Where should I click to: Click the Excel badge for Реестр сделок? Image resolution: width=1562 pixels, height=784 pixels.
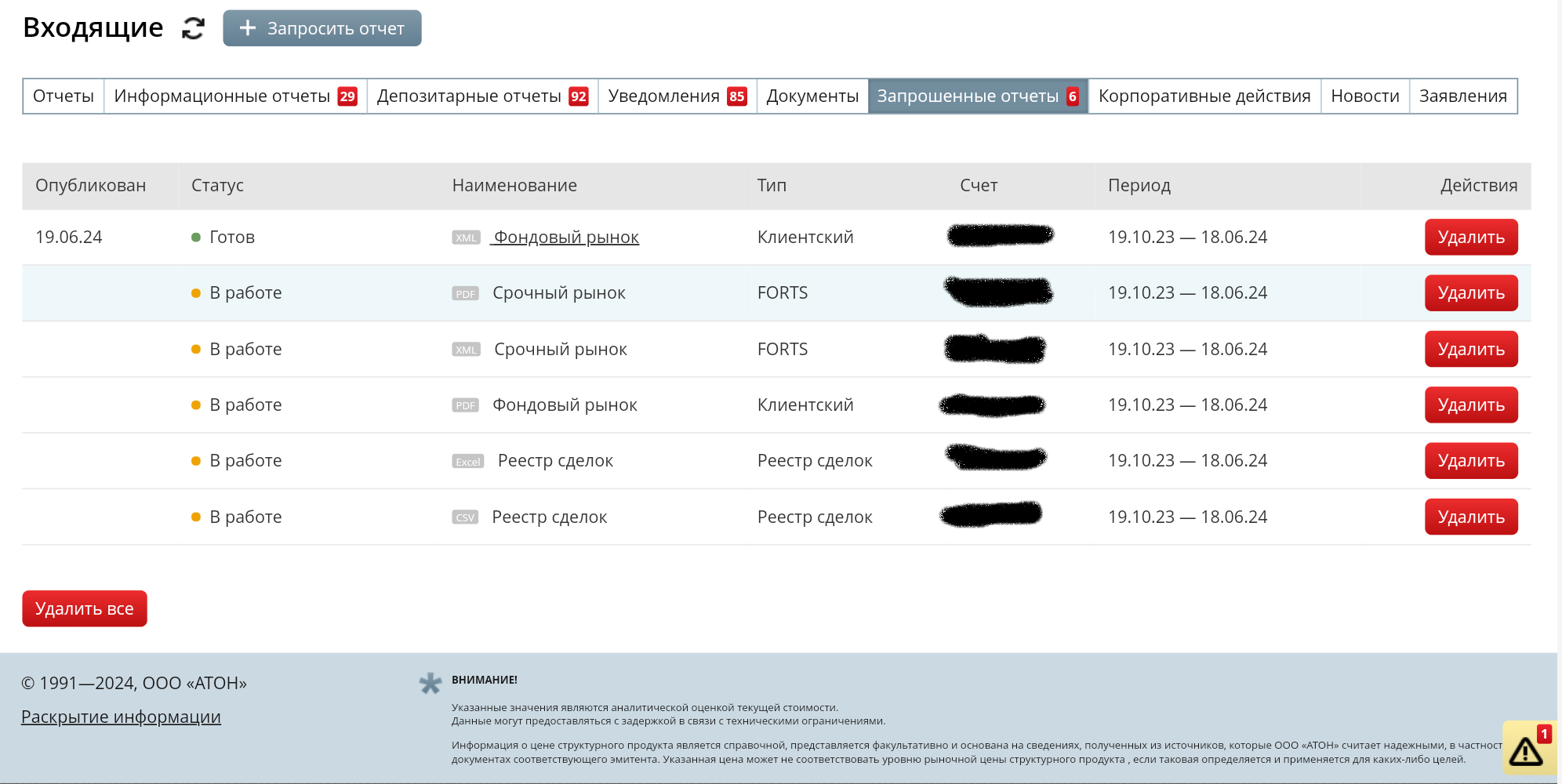click(468, 462)
